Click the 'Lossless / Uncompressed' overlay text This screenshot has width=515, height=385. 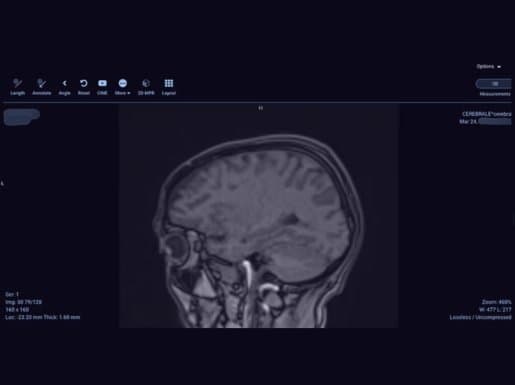click(x=480, y=317)
